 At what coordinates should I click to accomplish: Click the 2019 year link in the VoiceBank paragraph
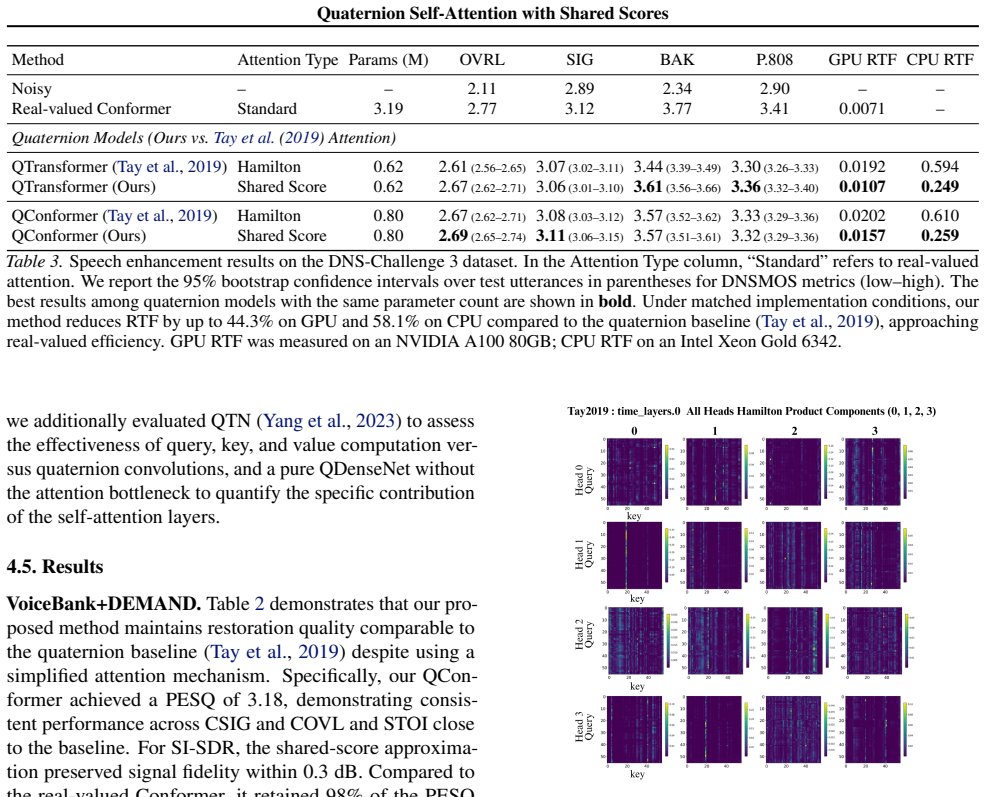(318, 652)
